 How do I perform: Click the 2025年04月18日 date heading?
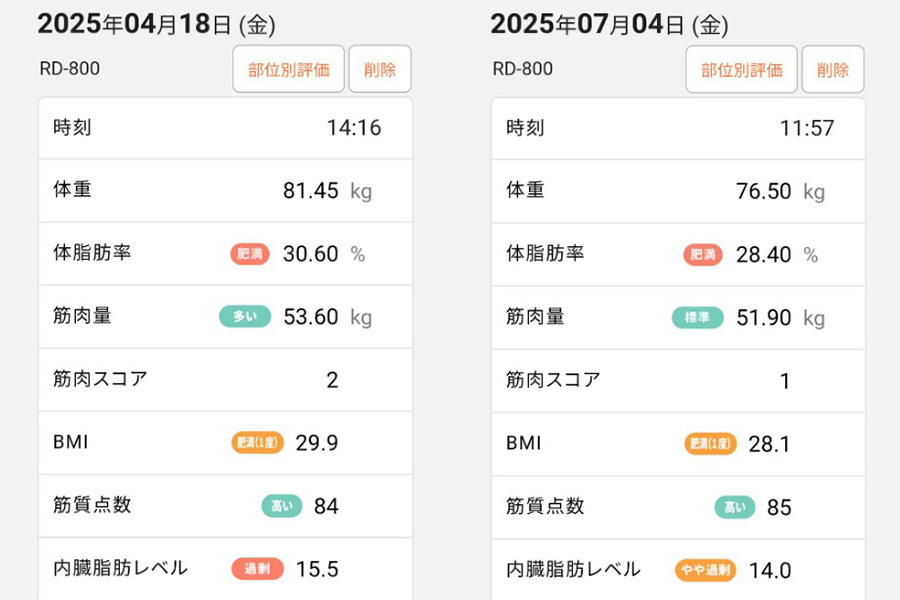(x=156, y=25)
